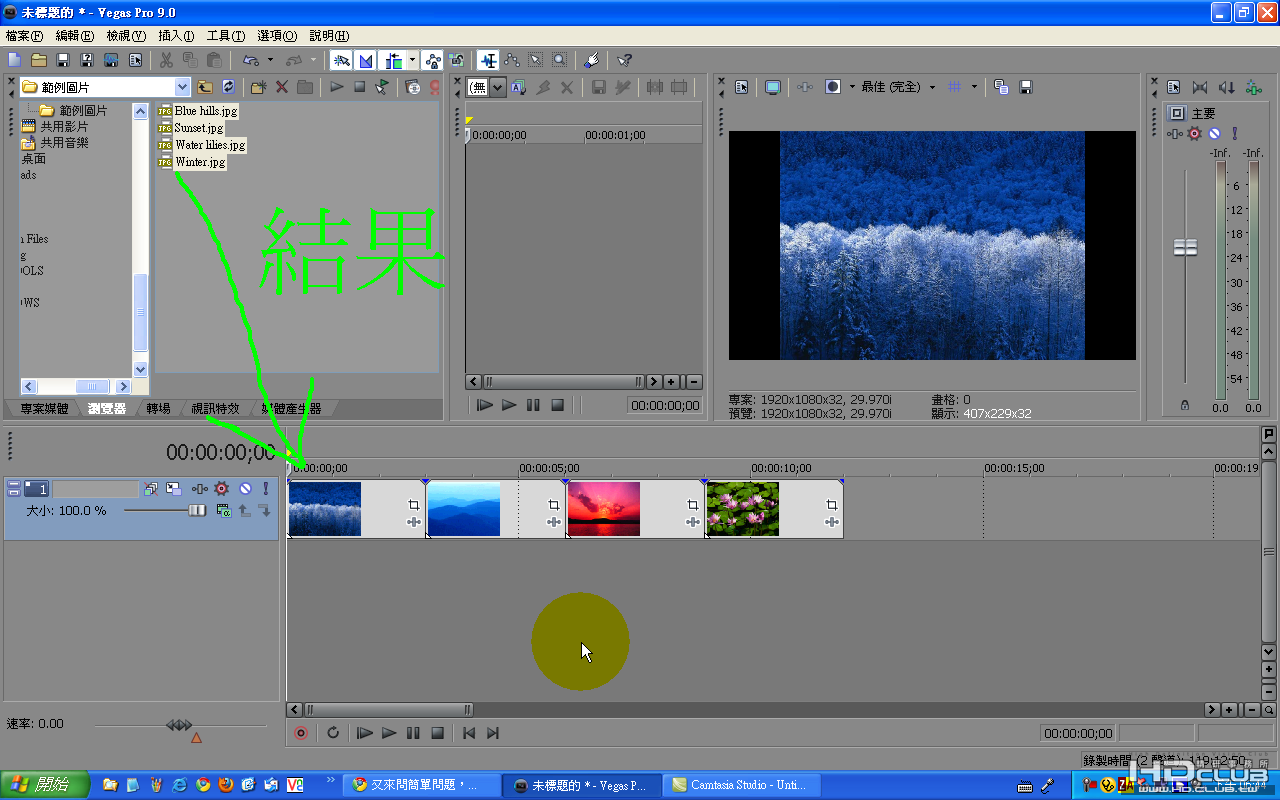
Task: Click the track FX icon on track 1
Action: tap(222, 489)
